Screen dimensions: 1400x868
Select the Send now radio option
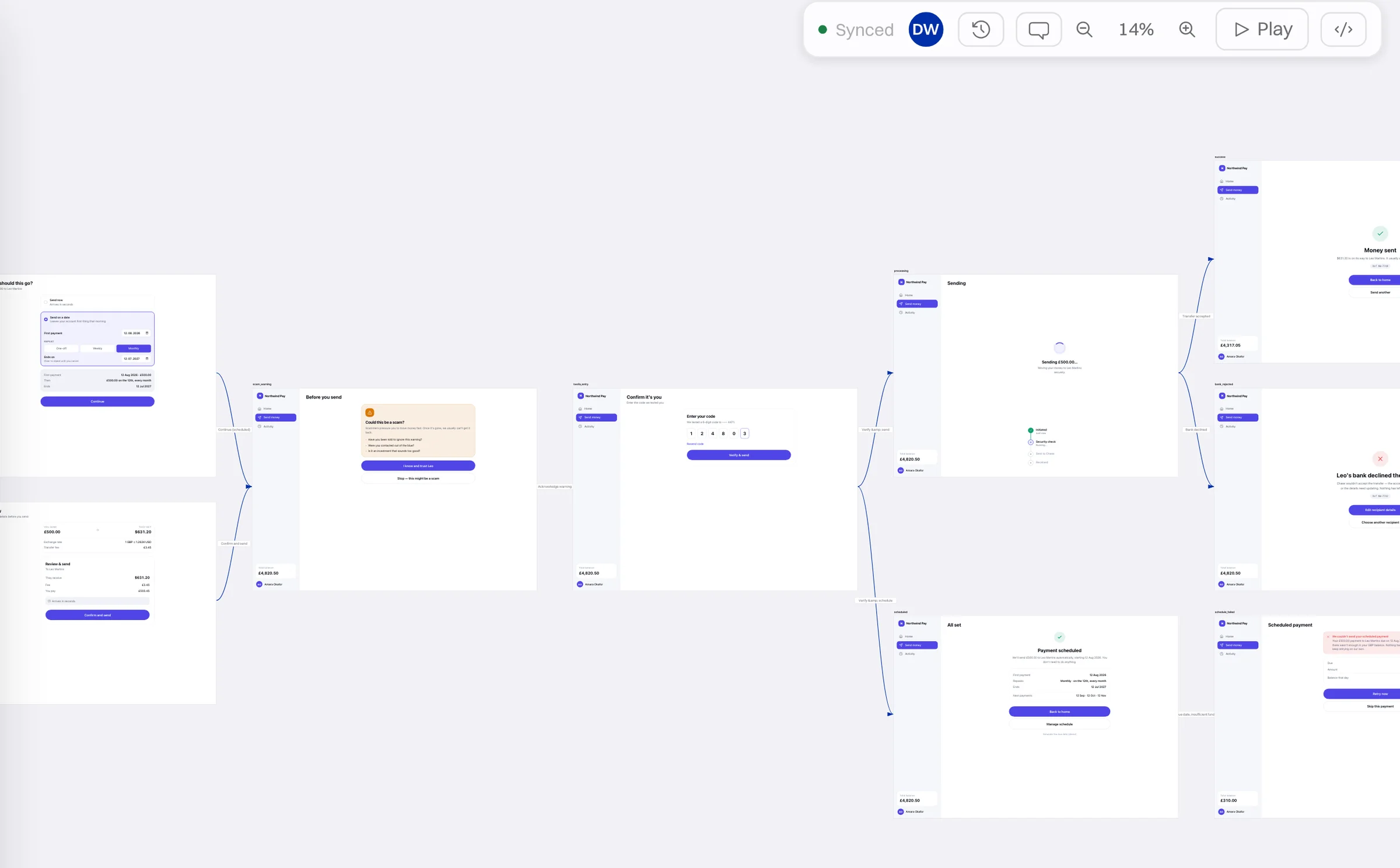tap(45, 302)
